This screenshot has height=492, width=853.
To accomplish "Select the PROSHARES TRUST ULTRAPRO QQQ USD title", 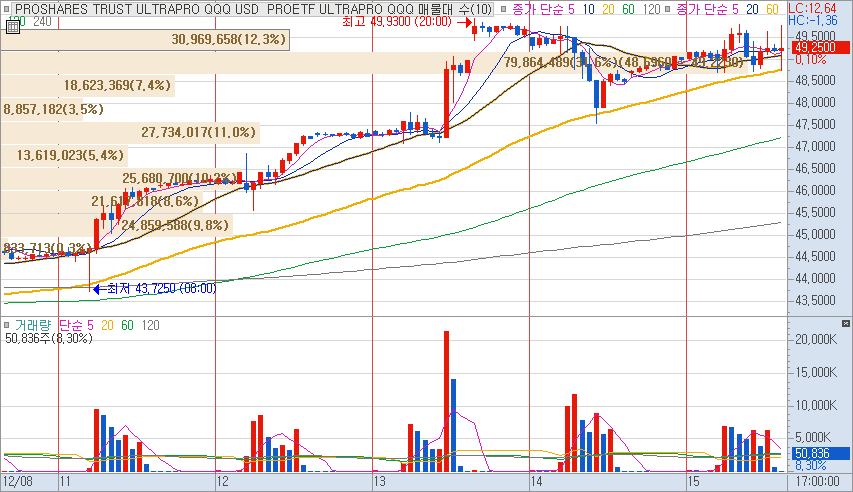I will click(x=137, y=9).
